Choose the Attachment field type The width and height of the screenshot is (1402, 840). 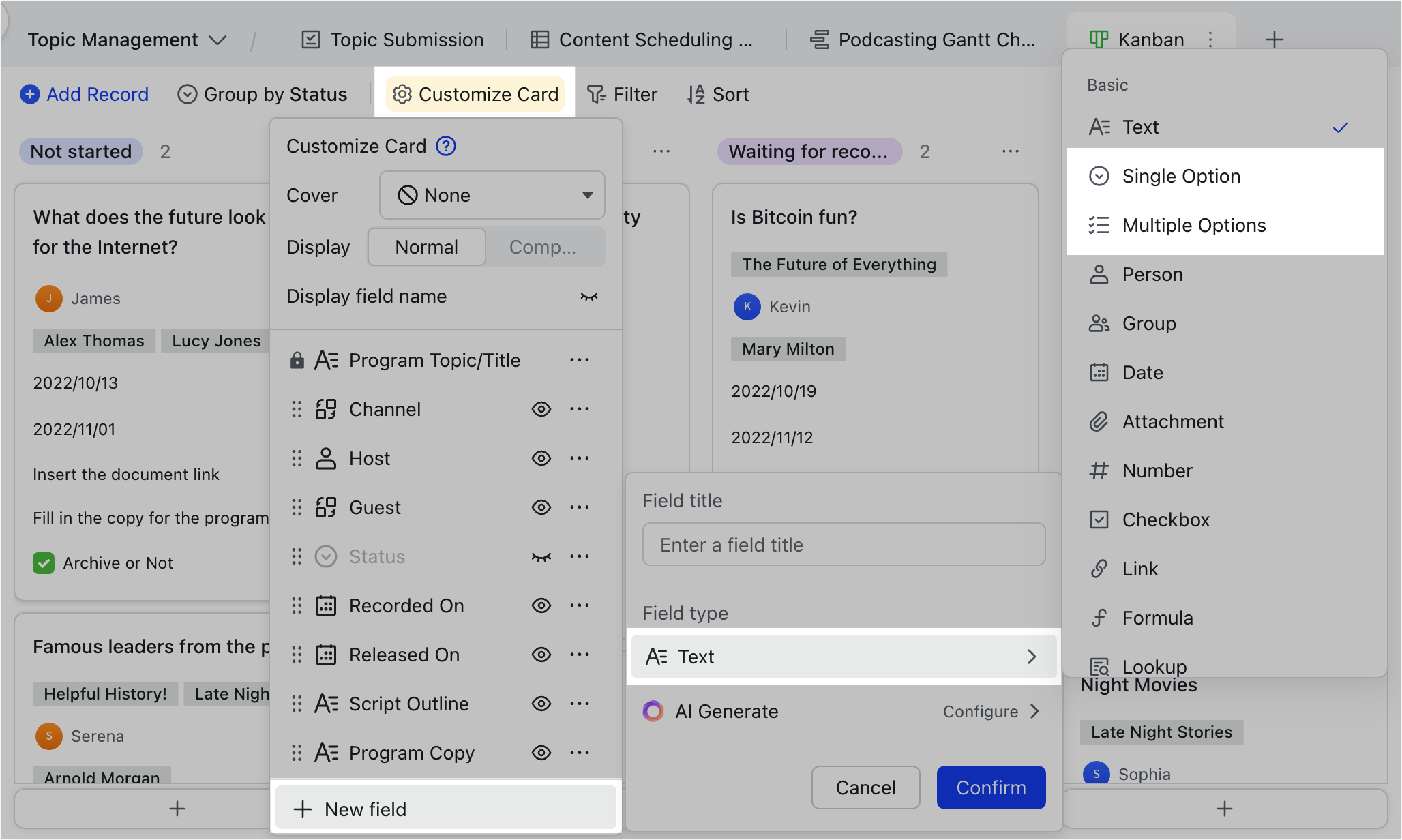(x=1172, y=421)
